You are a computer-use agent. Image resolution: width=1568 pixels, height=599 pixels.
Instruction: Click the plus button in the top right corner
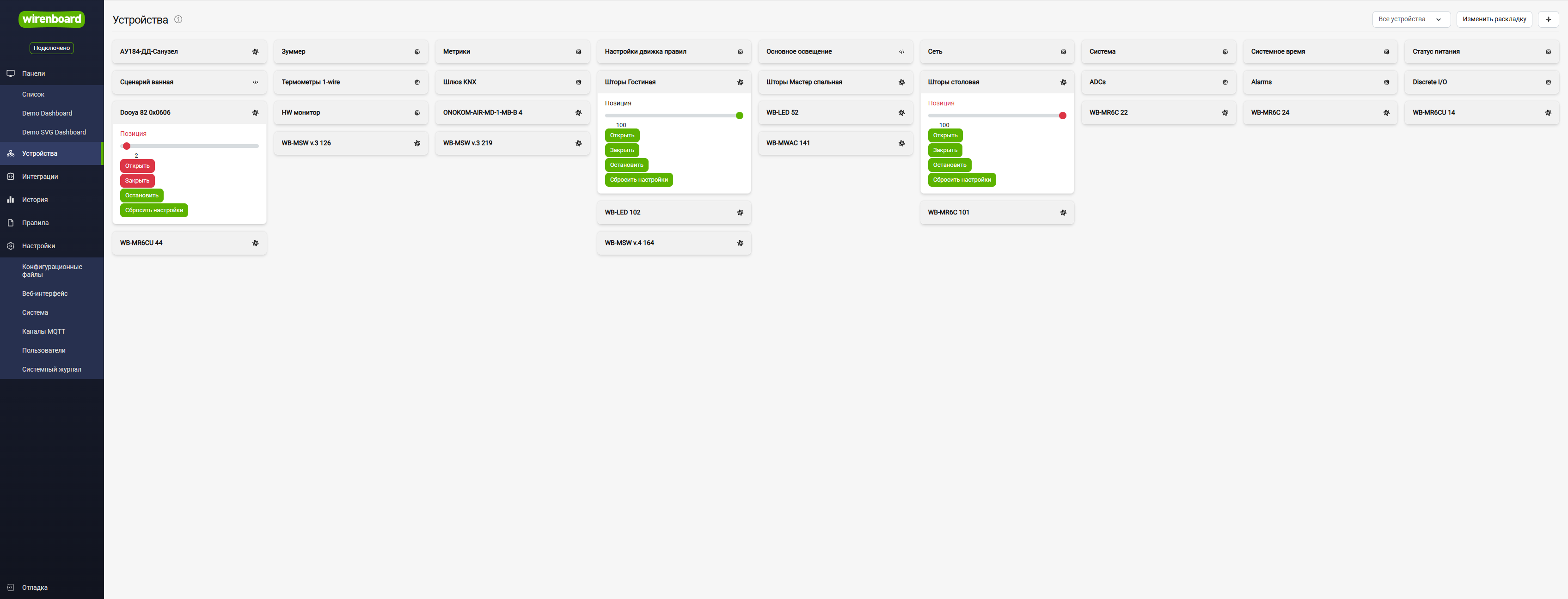tap(1548, 19)
